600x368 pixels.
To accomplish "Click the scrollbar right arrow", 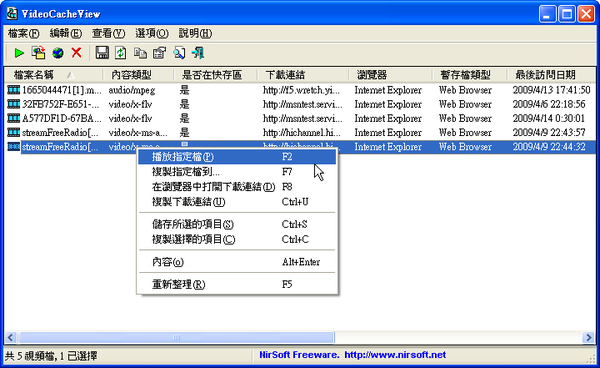I will point(589,337).
